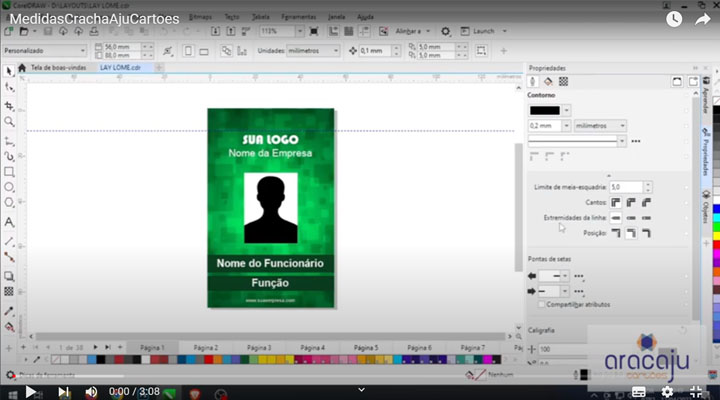Viewport: 720px width, 400px height.
Task: Open the outline color dropdown
Action: coord(567,110)
